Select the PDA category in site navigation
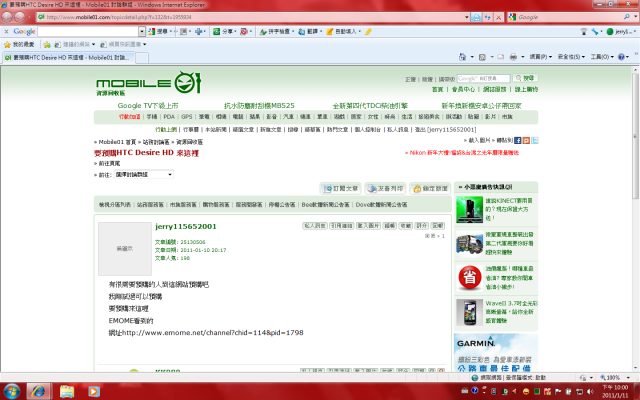The height and width of the screenshot is (400, 640). pyautogui.click(x=169, y=117)
